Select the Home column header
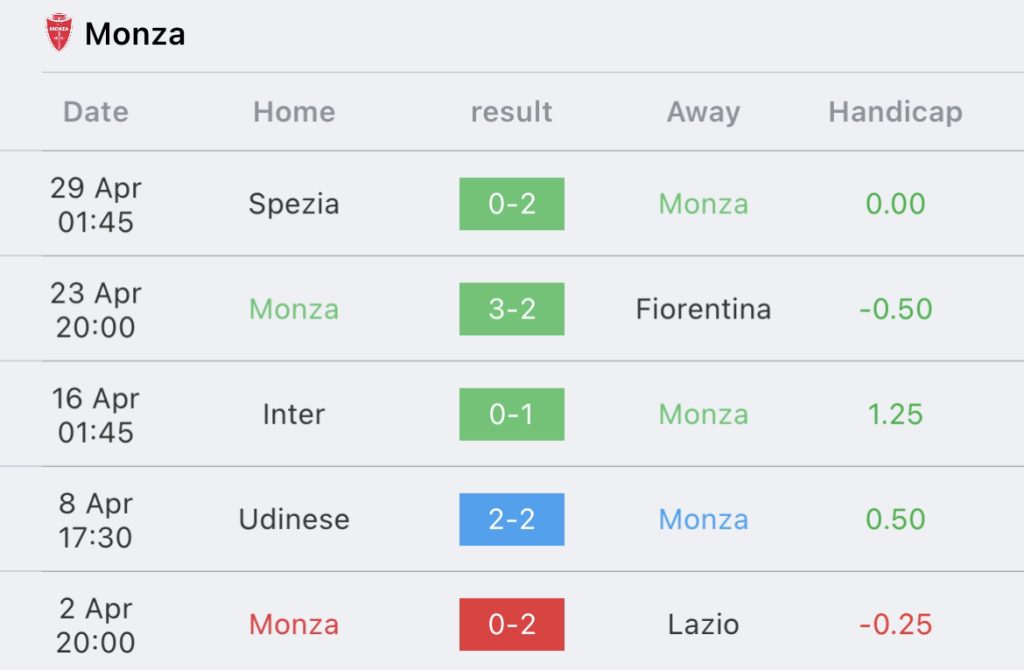 pos(294,112)
